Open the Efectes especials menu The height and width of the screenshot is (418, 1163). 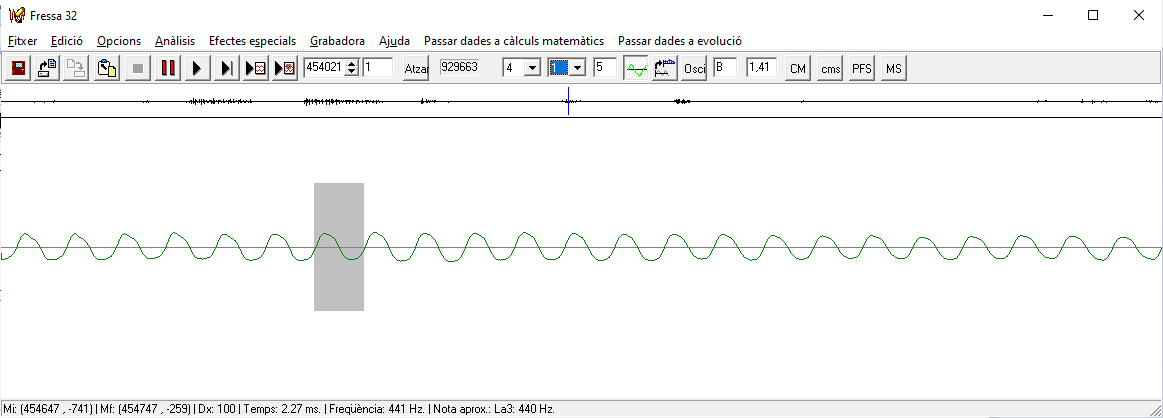tap(252, 41)
